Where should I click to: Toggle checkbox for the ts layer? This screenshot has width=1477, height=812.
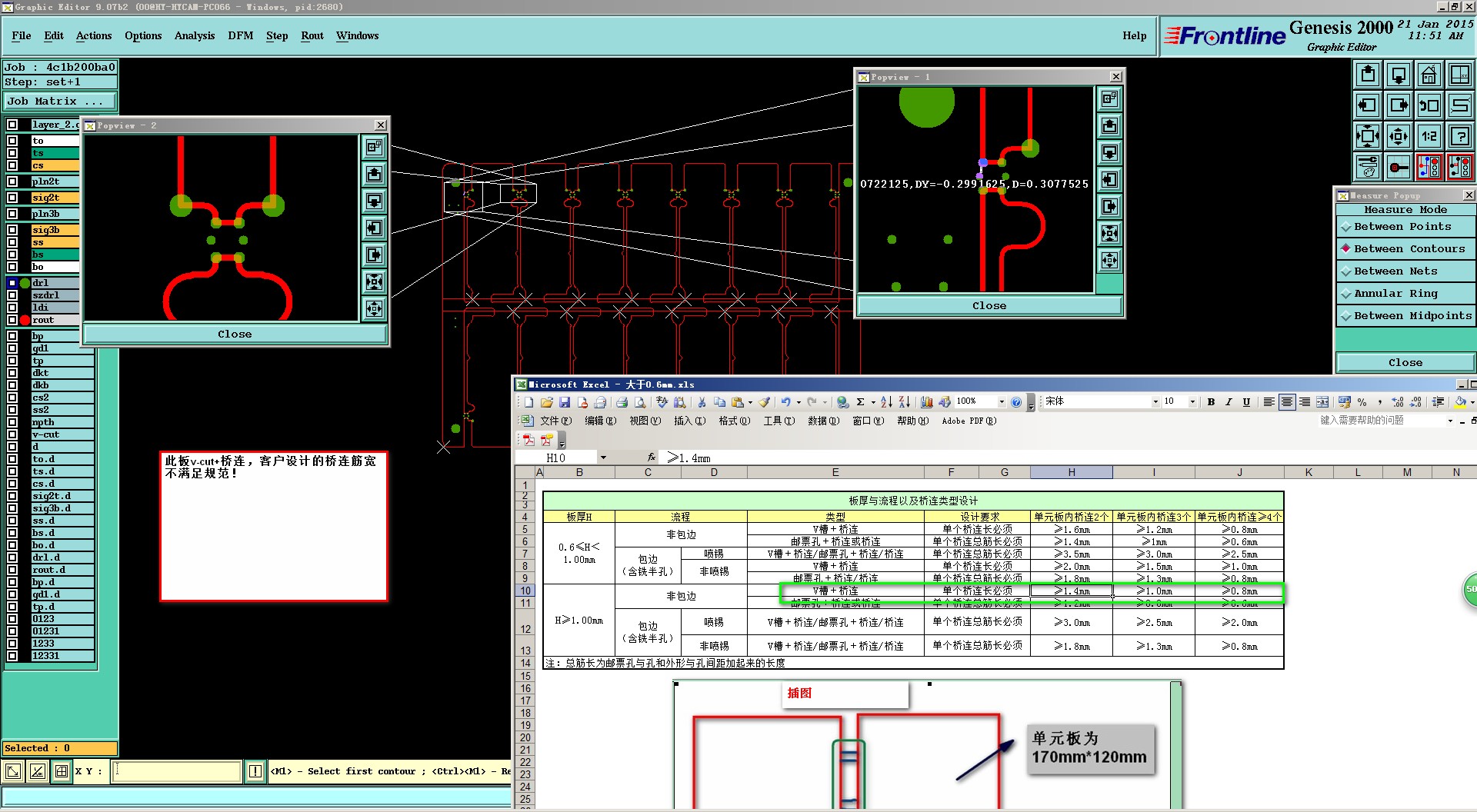12,153
